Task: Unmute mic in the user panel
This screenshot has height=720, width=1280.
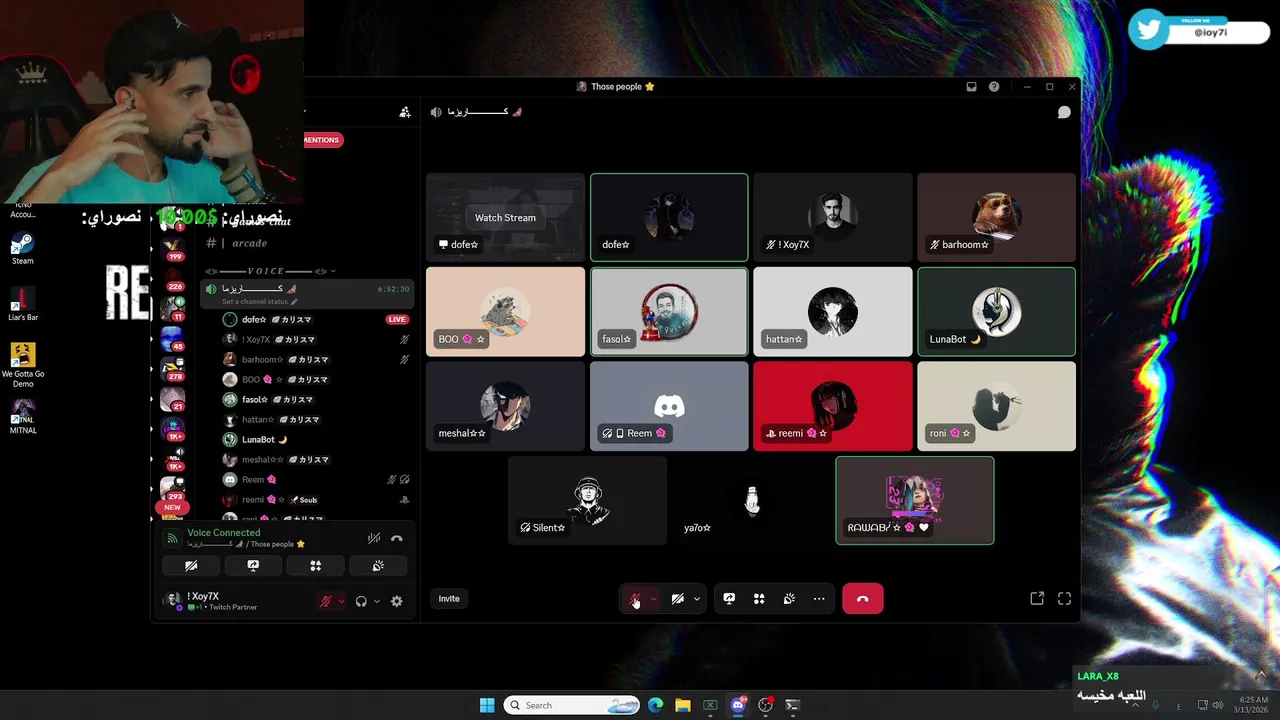Action: click(x=326, y=601)
